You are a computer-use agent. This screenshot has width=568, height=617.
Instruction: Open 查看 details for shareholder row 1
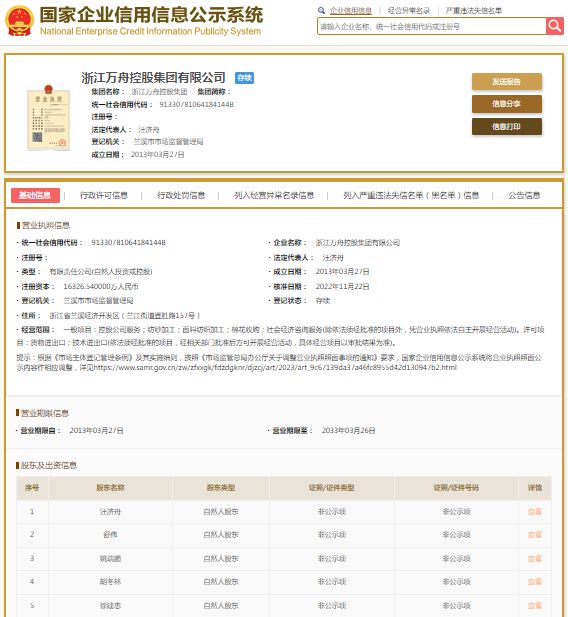pos(535,512)
